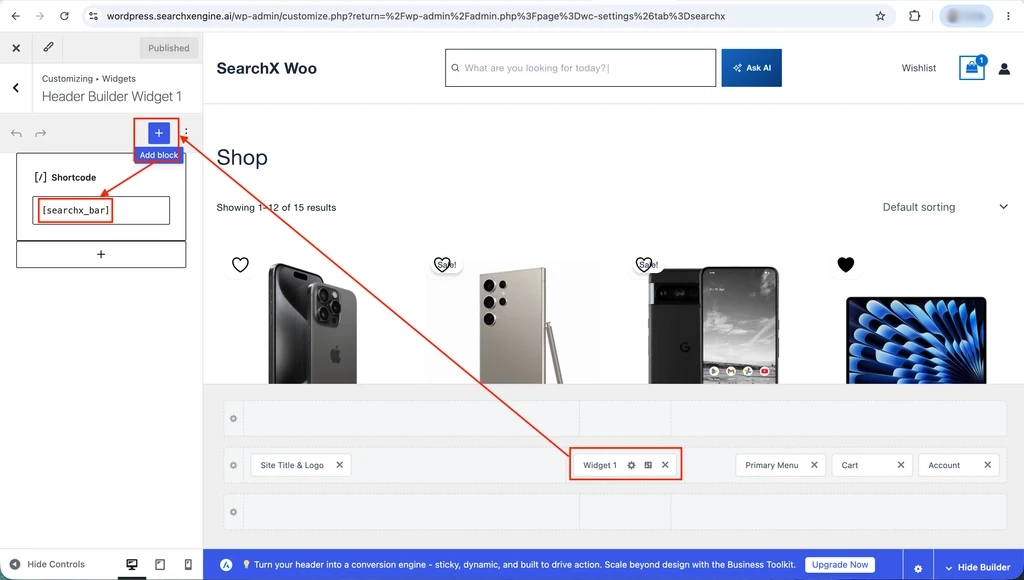Viewport: 1024px width, 580px height.
Task: Open the shopping cart icon
Action: click(972, 68)
